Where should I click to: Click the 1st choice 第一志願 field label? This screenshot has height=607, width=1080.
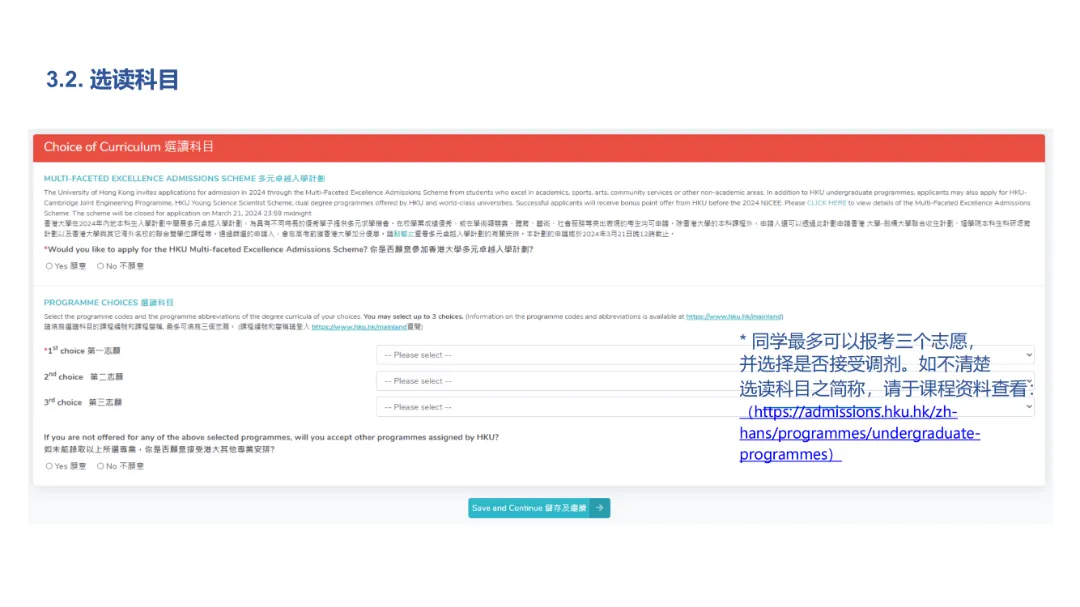point(83,351)
